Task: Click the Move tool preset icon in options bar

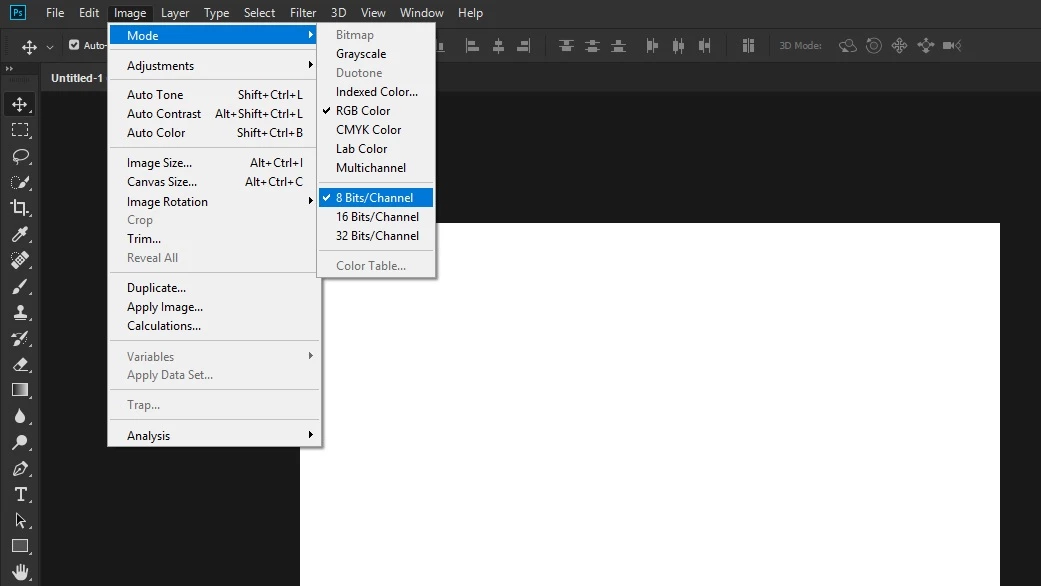Action: point(29,46)
